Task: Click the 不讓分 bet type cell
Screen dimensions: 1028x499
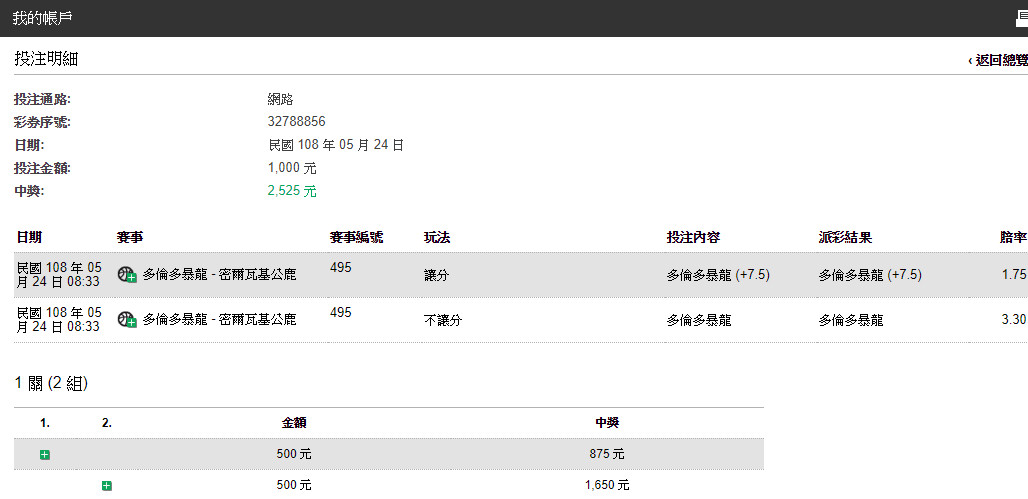Action: [443, 321]
